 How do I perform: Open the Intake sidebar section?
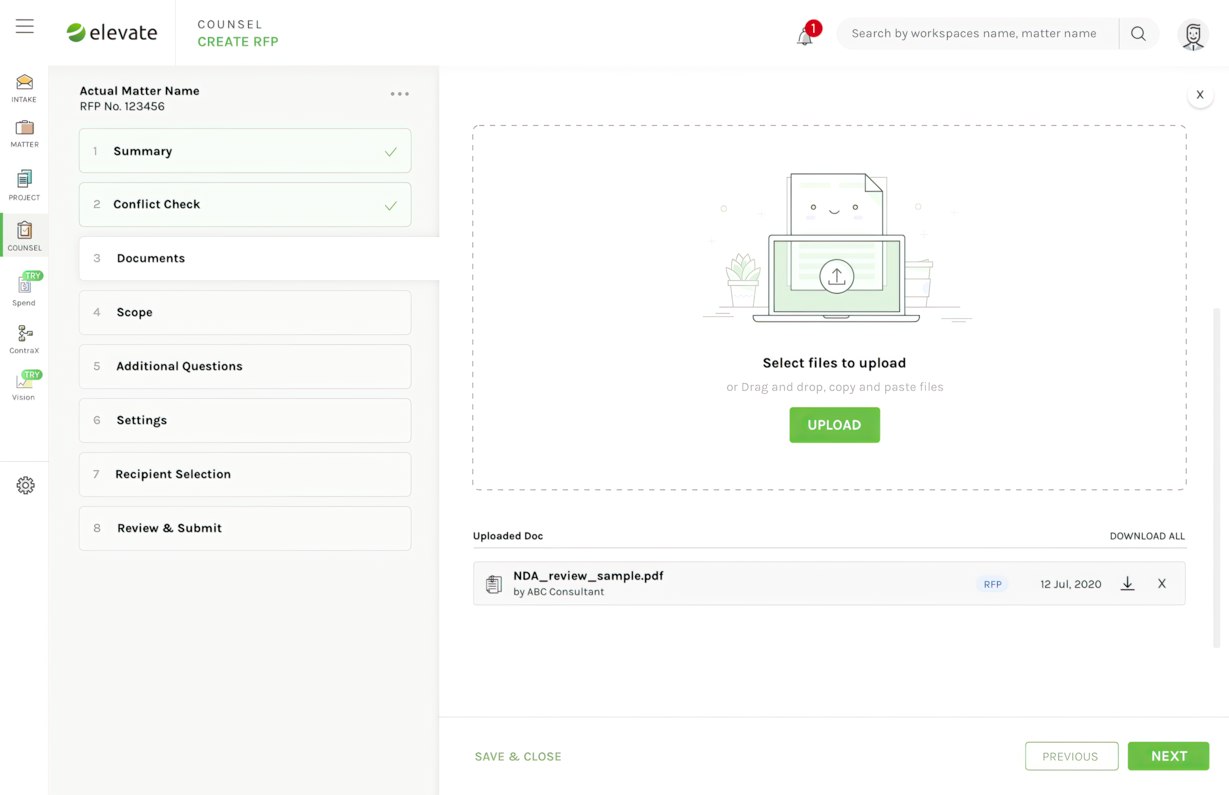pyautogui.click(x=24, y=88)
